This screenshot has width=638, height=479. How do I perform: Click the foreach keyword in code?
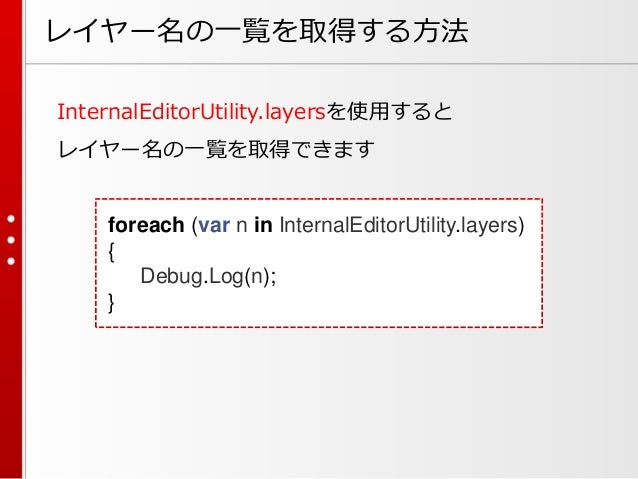click(x=146, y=225)
